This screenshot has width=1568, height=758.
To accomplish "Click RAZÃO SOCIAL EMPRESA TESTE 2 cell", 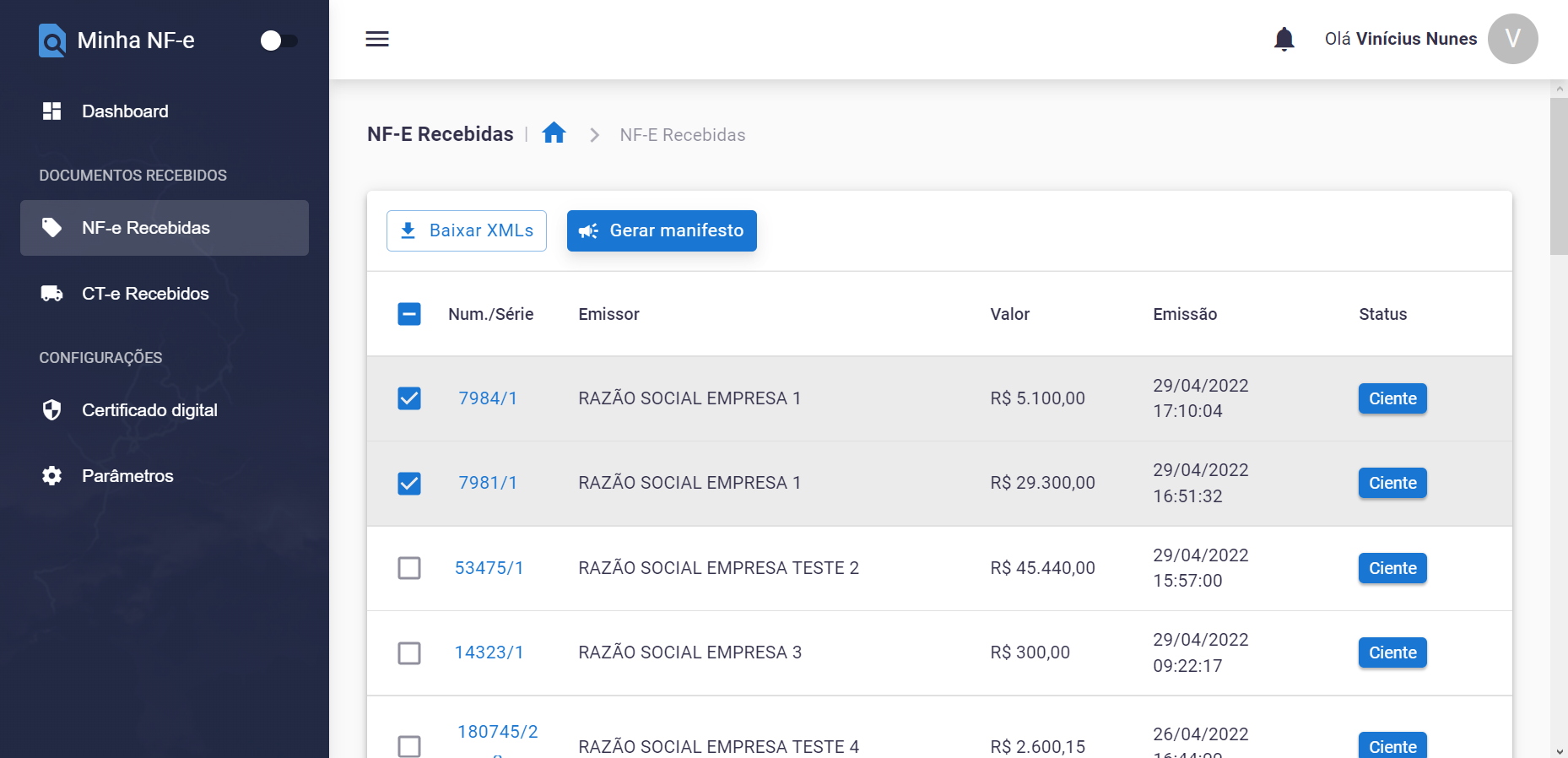I will click(719, 568).
